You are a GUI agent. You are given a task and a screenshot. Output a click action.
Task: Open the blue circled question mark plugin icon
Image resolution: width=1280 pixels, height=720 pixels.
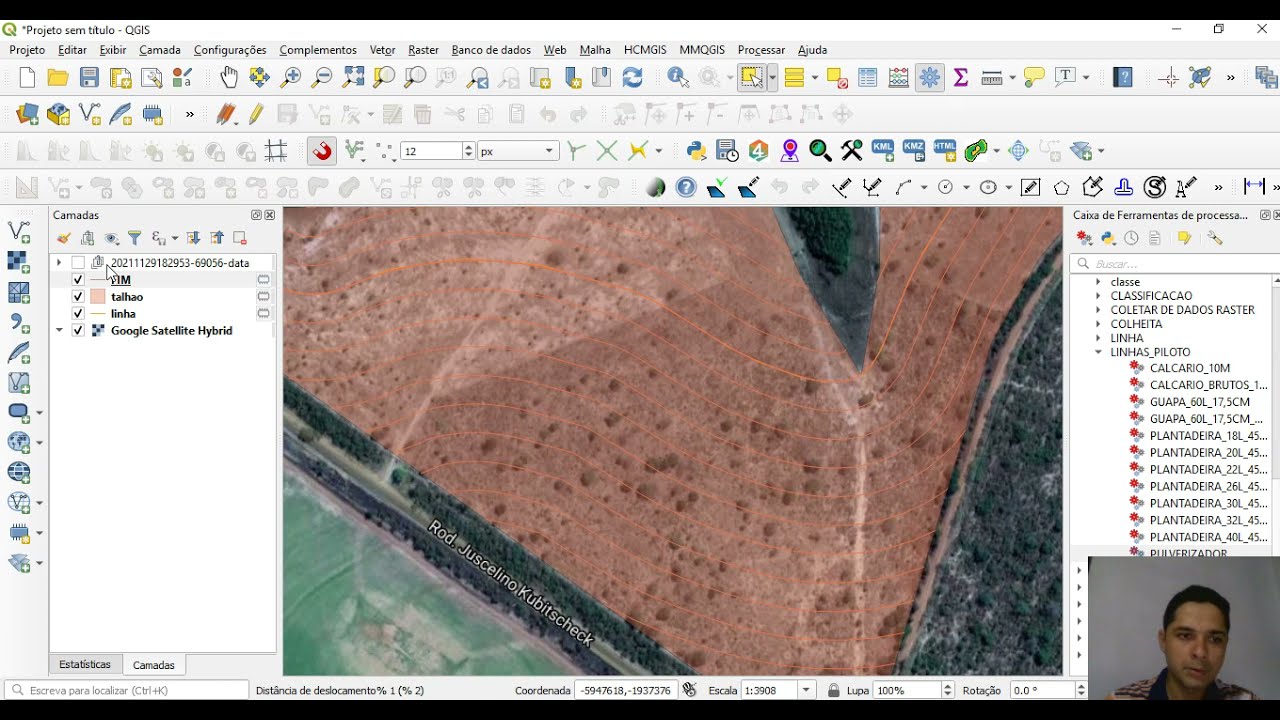(686, 187)
